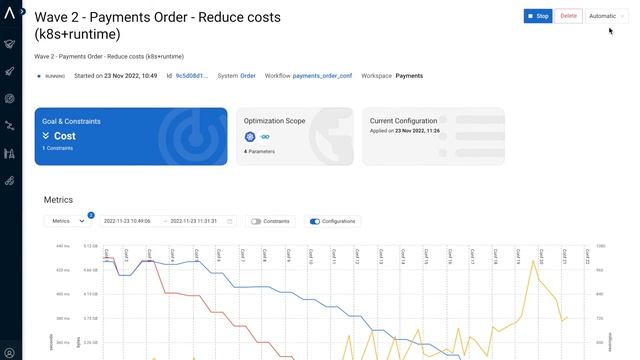
Task: Open the Metrics selection dropdown
Action: 68,221
